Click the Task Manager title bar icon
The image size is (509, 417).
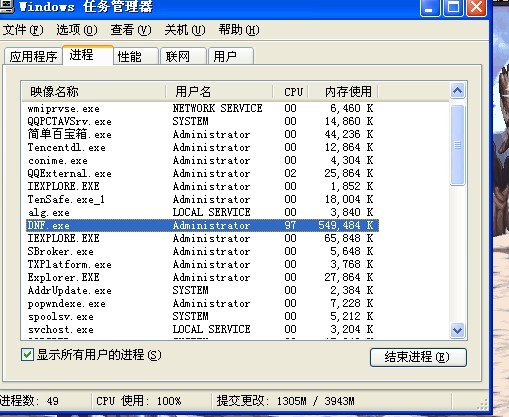[x=6, y=6]
